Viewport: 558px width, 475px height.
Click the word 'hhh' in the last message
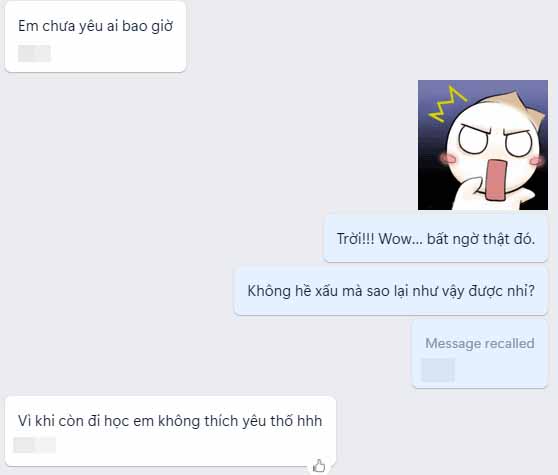point(310,421)
